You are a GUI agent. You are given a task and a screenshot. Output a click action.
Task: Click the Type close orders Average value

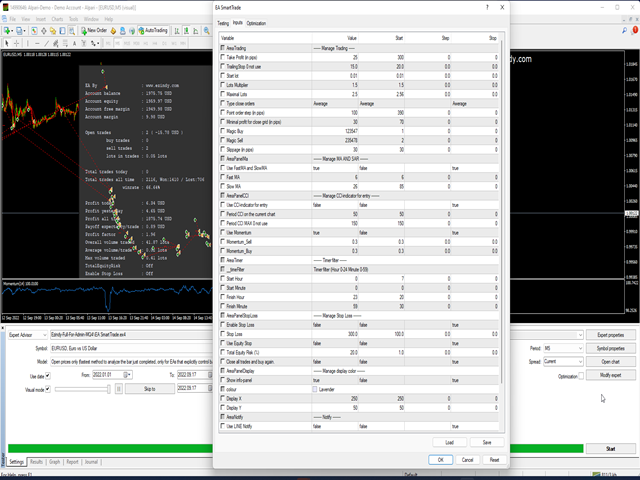point(335,104)
